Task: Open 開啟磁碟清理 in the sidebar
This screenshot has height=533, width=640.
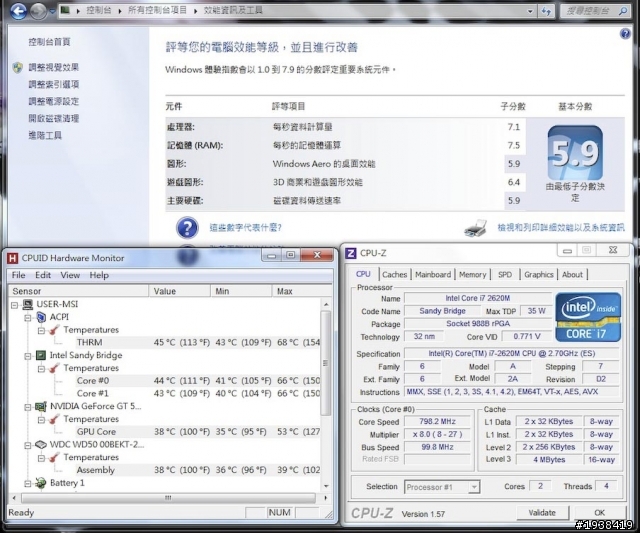Action: pos(53,118)
